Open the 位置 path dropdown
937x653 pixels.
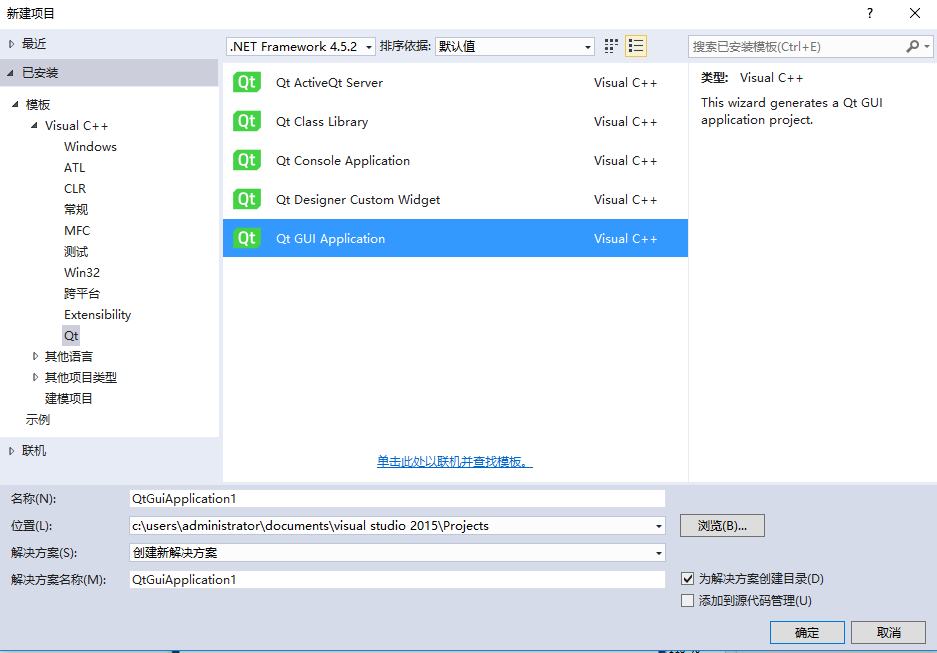[x=658, y=525]
